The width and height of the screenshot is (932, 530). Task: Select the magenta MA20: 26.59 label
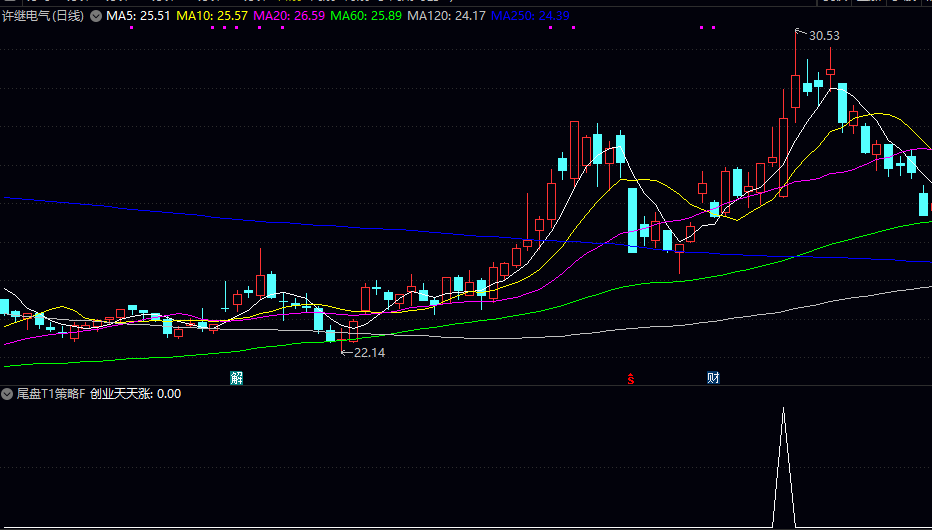288,17
